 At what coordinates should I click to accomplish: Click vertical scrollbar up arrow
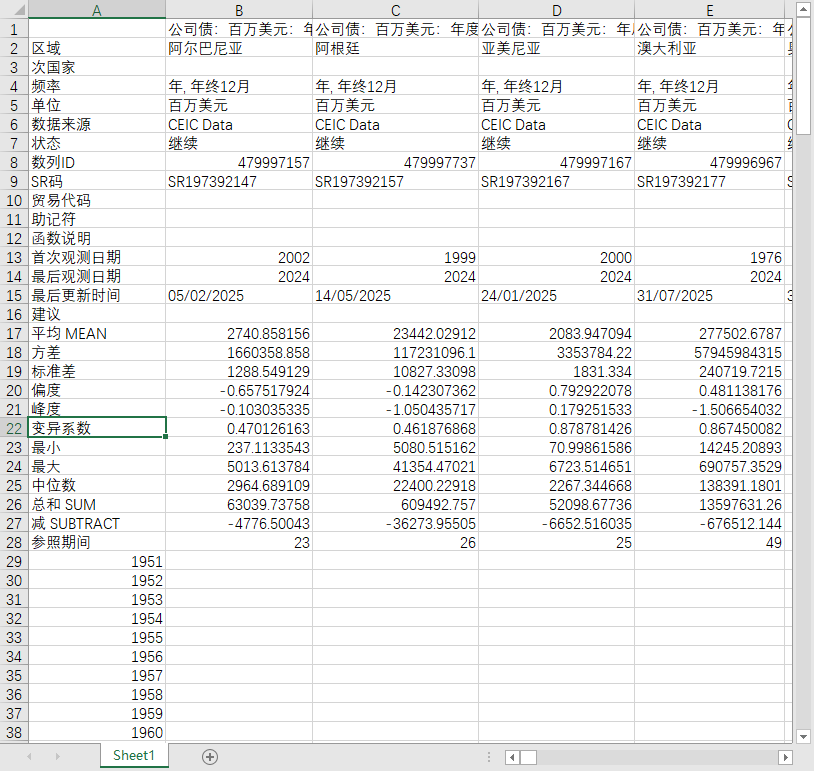pyautogui.click(x=803, y=9)
